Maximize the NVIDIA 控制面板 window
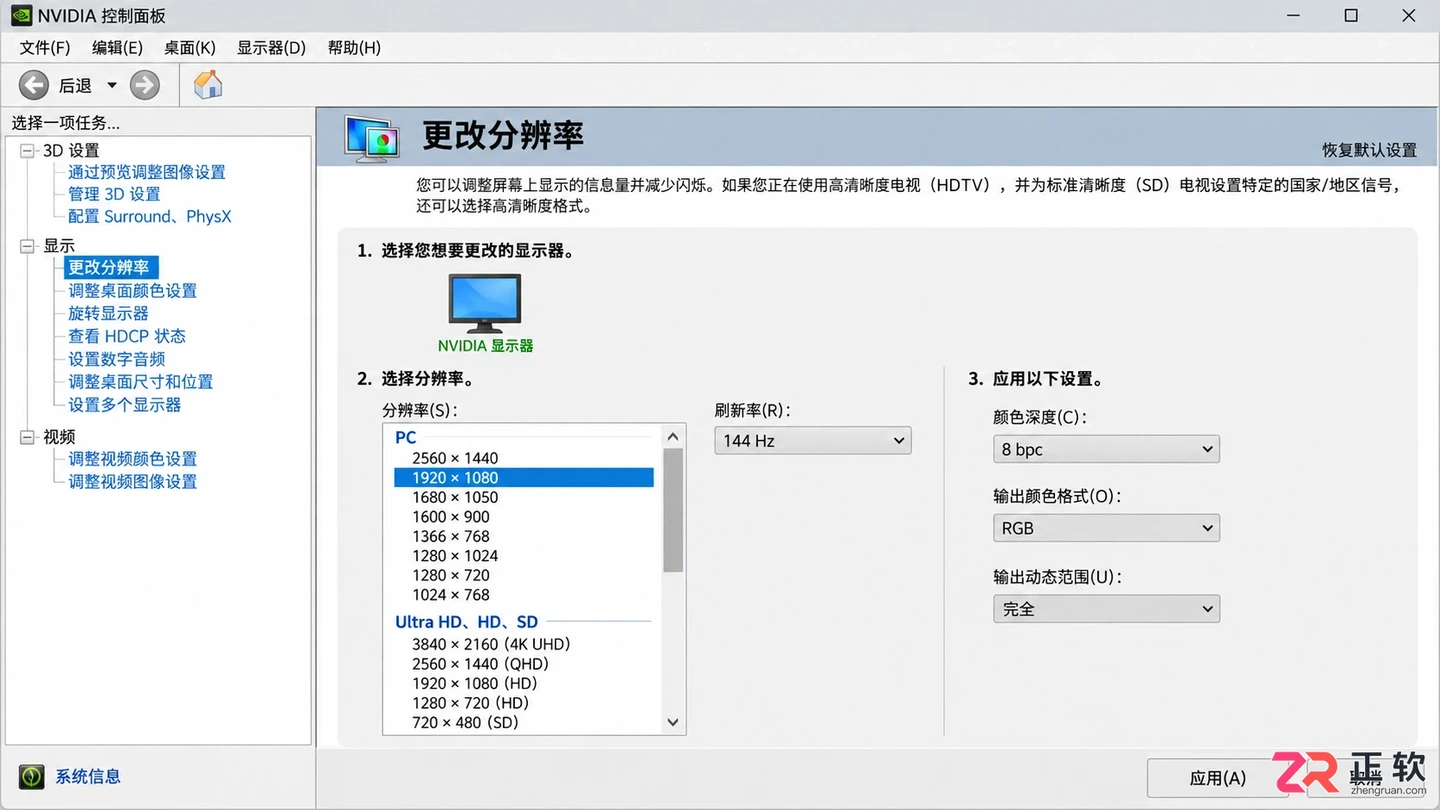 (1351, 16)
